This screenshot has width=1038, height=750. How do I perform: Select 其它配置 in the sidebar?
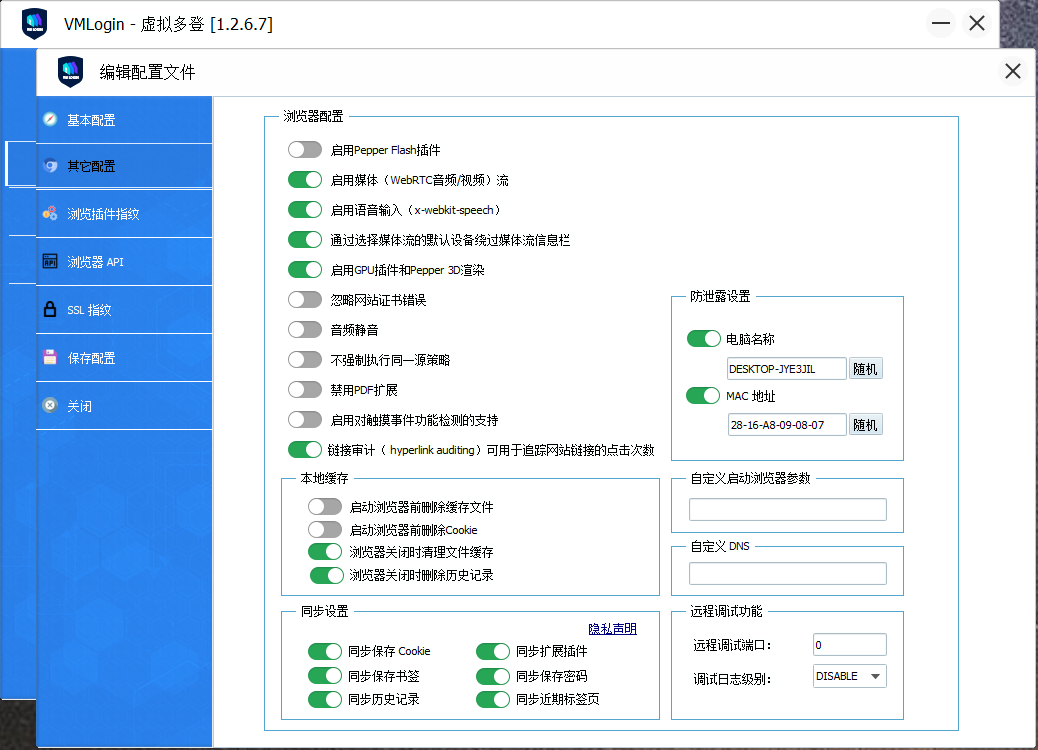click(124, 165)
